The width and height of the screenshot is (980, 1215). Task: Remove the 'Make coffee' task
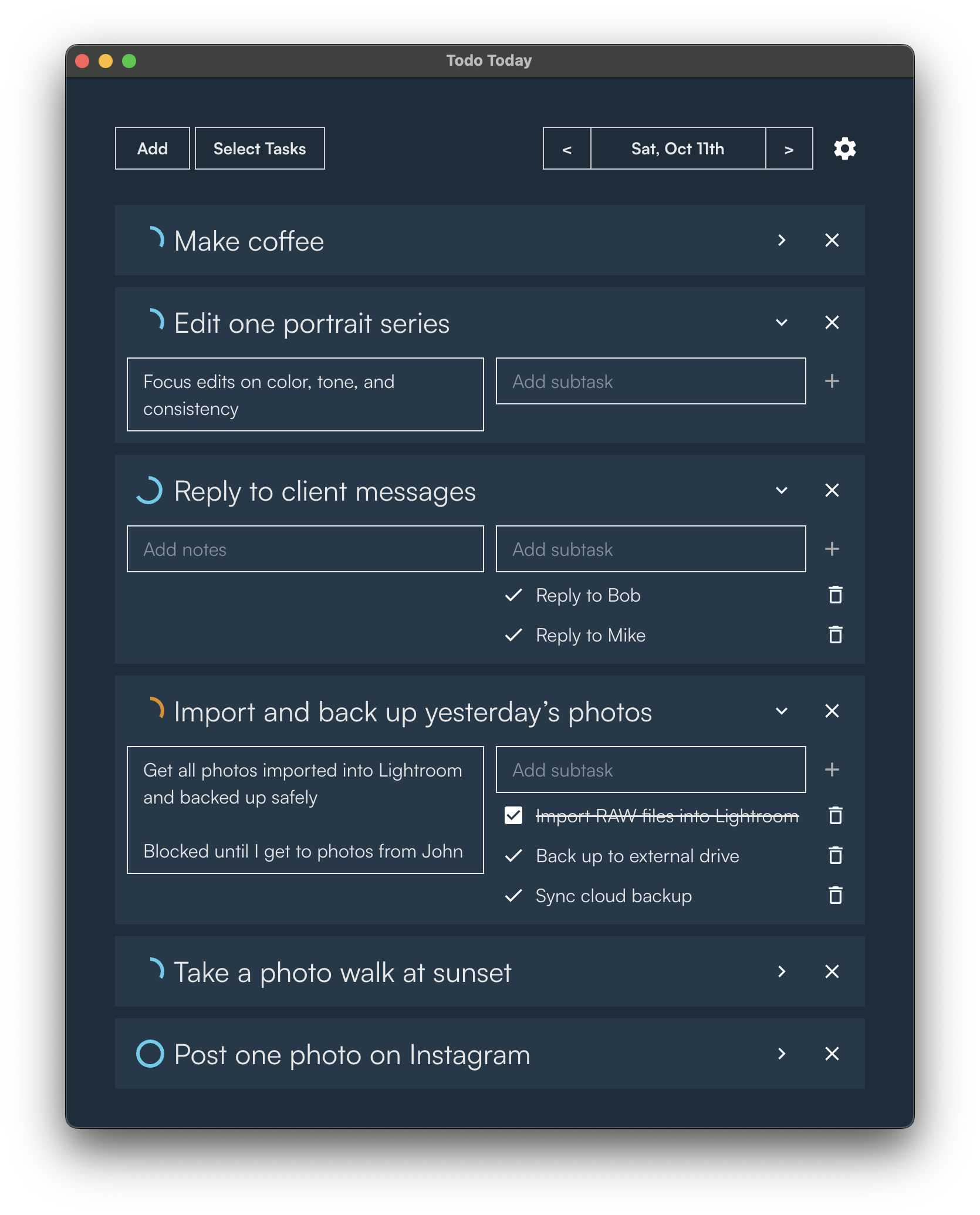(x=832, y=240)
